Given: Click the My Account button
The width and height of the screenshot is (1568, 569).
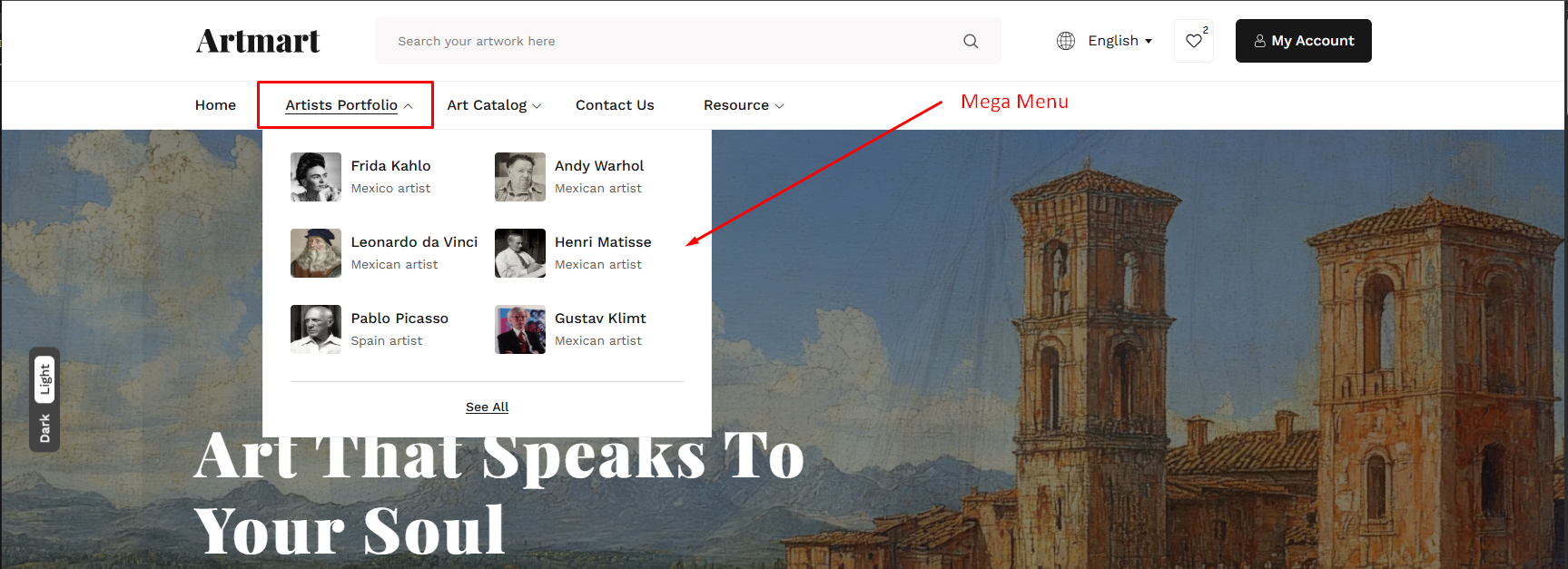Looking at the screenshot, I should (1303, 41).
